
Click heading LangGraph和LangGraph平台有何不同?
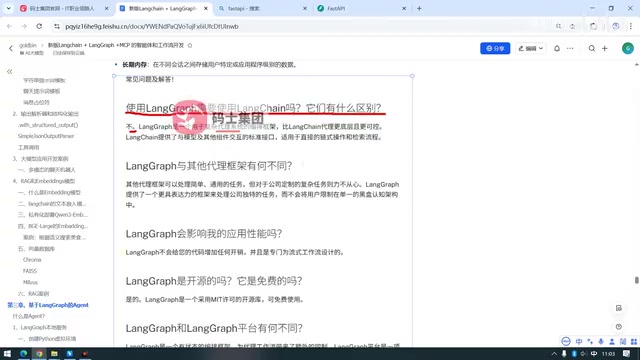(214, 328)
